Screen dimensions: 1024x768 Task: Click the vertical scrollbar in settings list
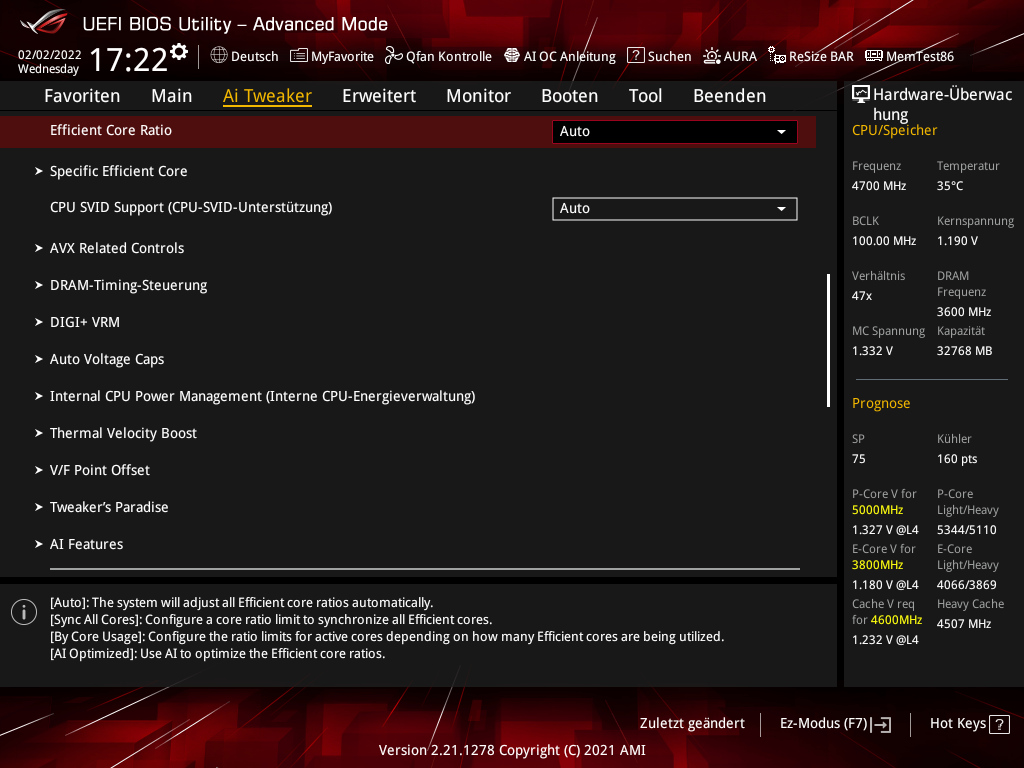click(x=828, y=340)
